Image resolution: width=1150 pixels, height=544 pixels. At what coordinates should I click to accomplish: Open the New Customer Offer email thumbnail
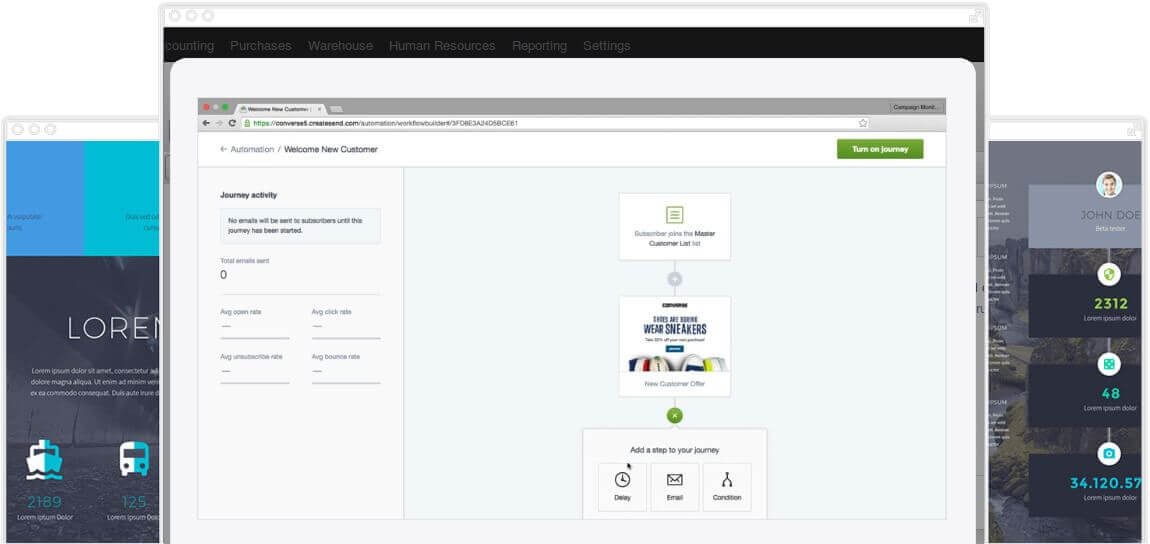[675, 340]
